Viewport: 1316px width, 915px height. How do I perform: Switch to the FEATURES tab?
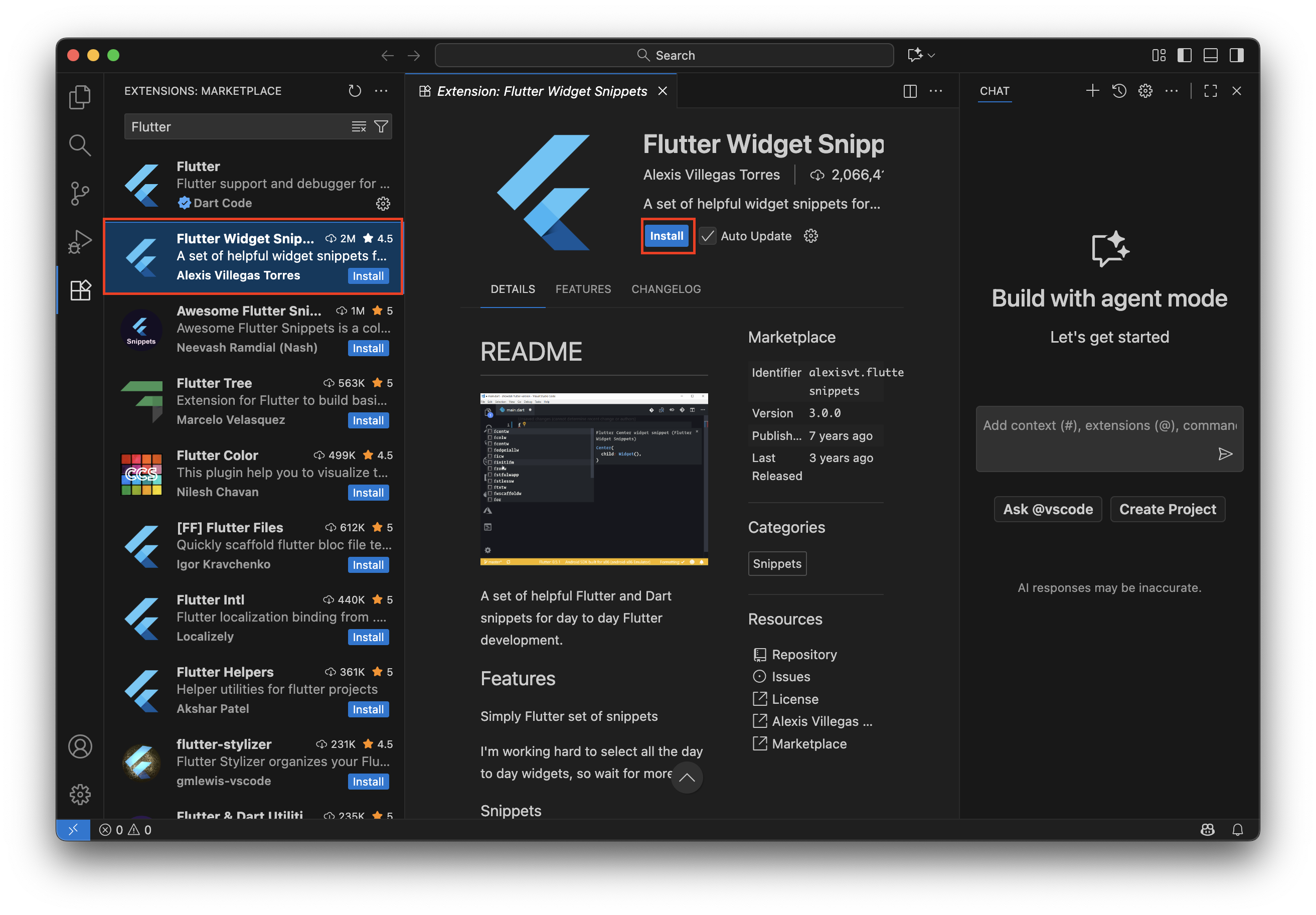tap(583, 289)
